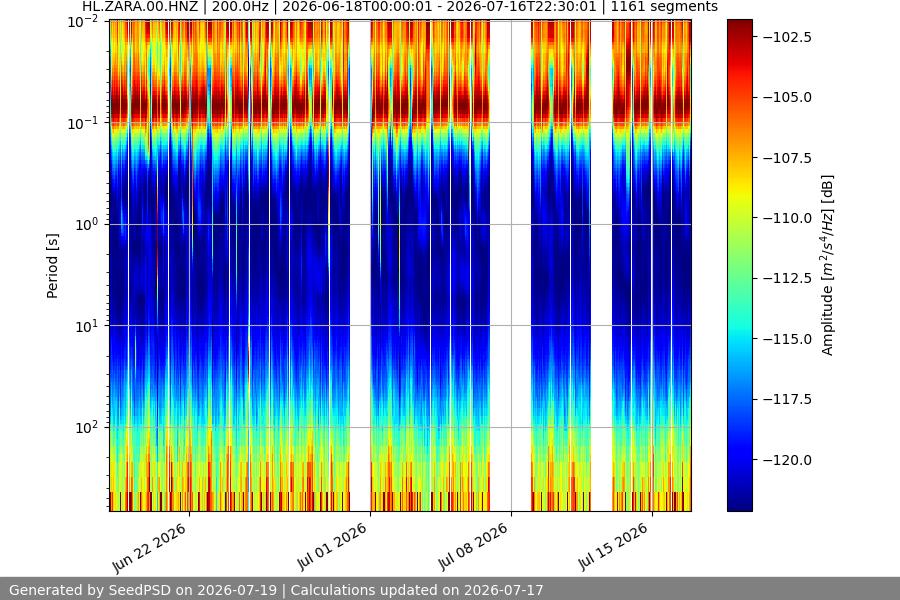Click the 'Jul 15 2026' x-axis label
Image resolution: width=900 pixels, height=600 pixels.
(x=614, y=547)
